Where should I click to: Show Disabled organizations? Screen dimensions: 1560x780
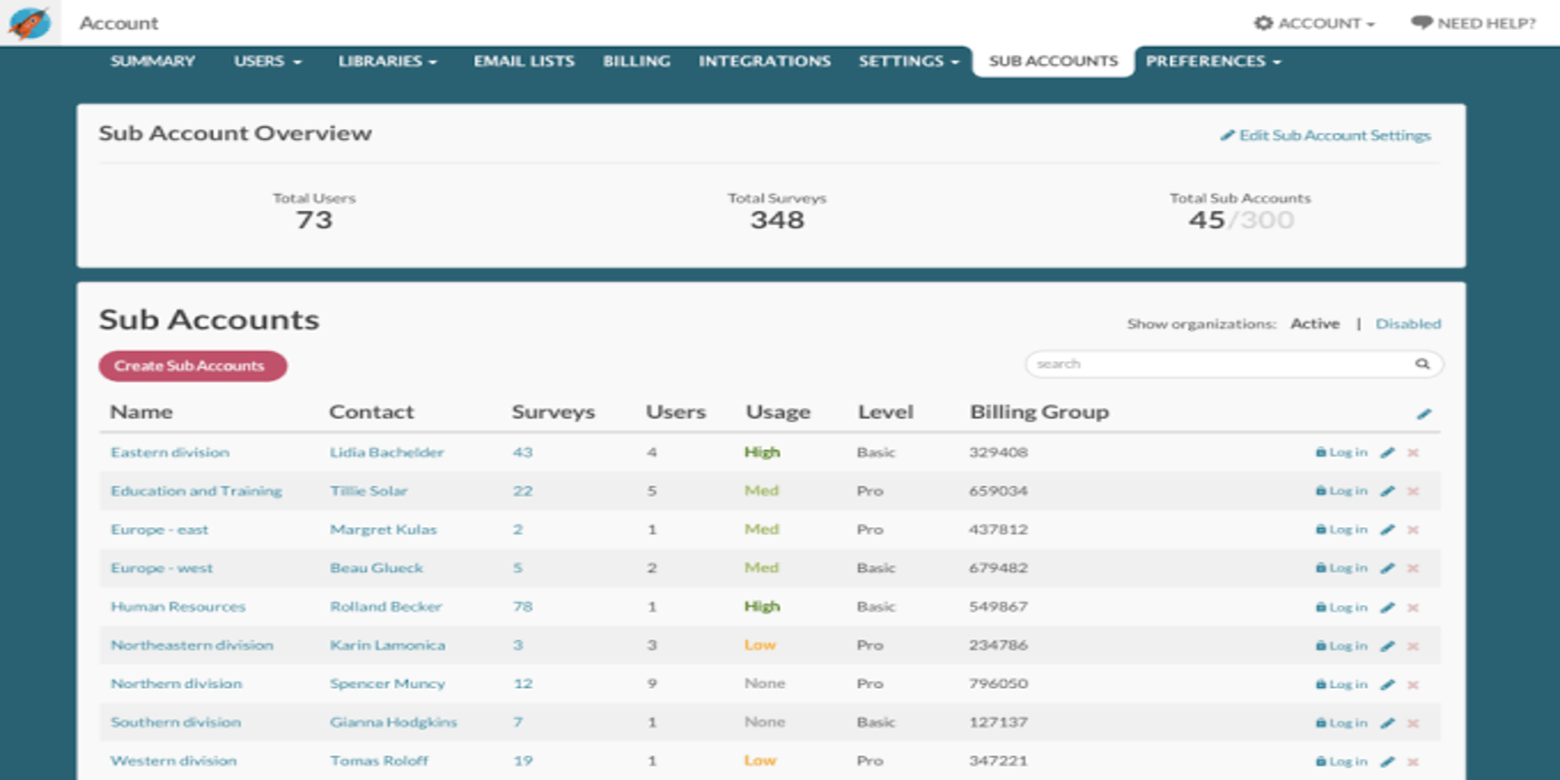pyautogui.click(x=1408, y=324)
